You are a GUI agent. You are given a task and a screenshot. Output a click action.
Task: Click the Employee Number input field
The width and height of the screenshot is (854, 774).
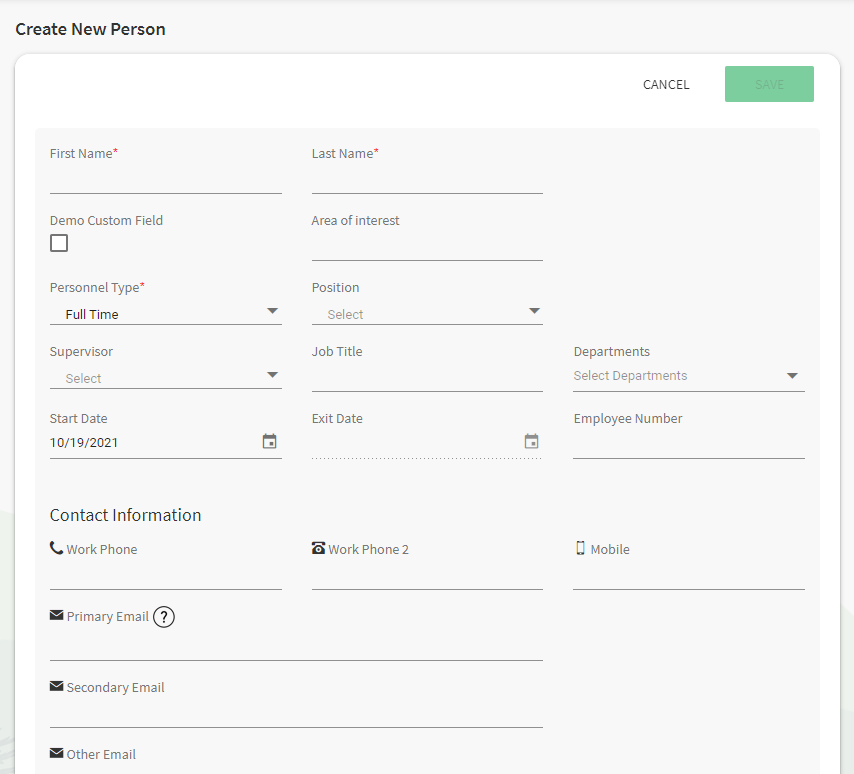(x=689, y=446)
